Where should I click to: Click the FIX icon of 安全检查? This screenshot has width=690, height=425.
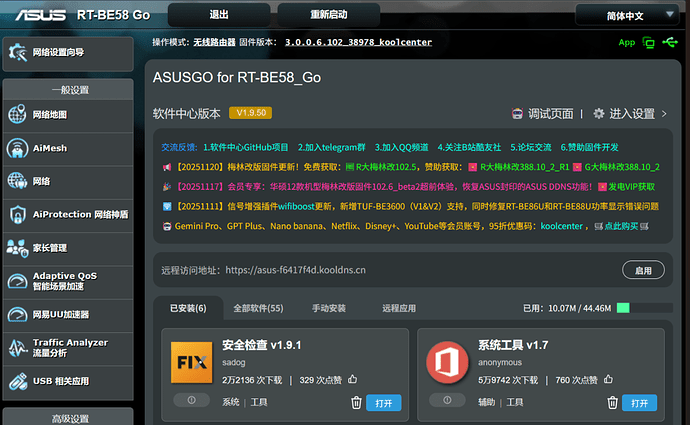coord(191,362)
